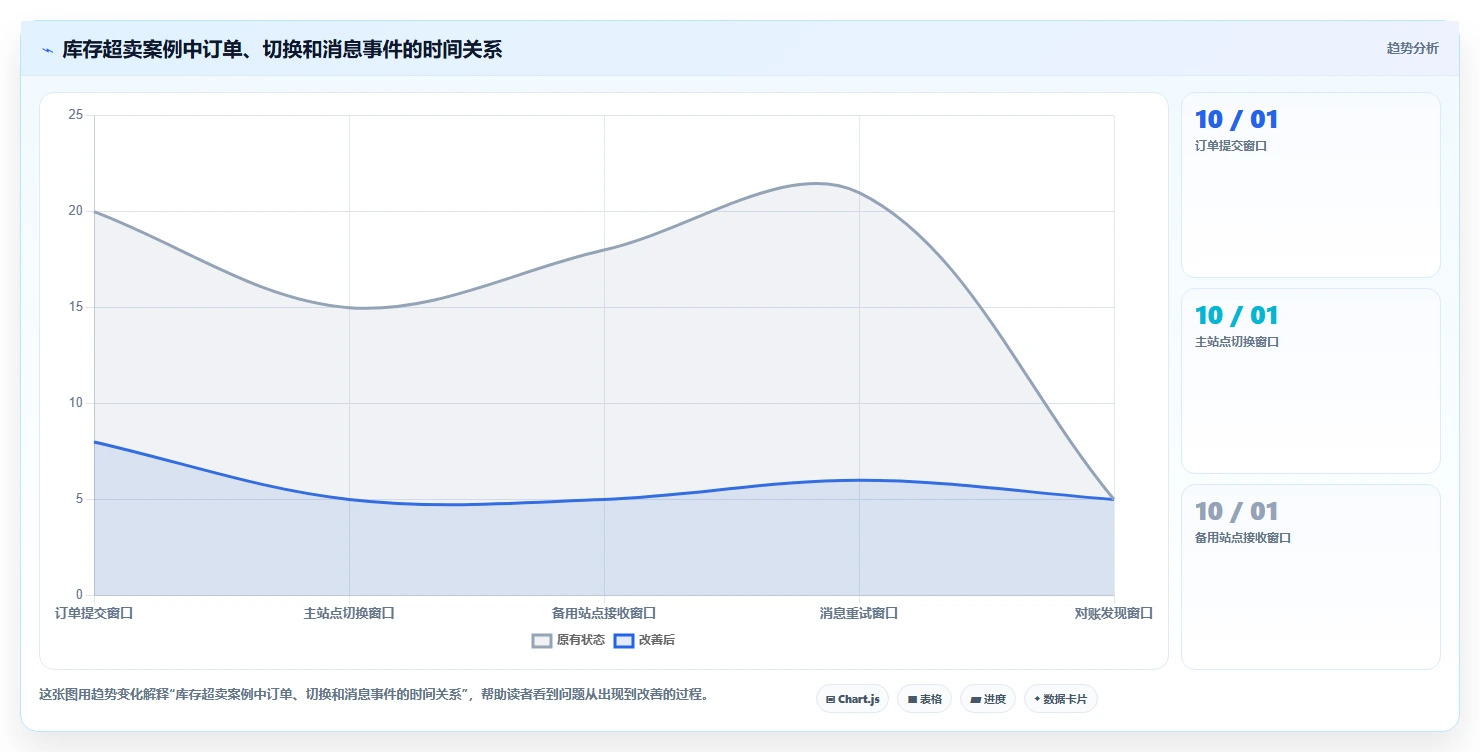Screen dimensions: 1480x752
Task: Click the y-axis value 5
Action: point(79,499)
